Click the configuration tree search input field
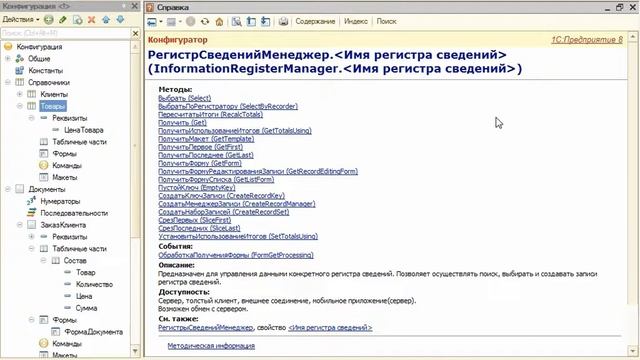 pos(65,33)
